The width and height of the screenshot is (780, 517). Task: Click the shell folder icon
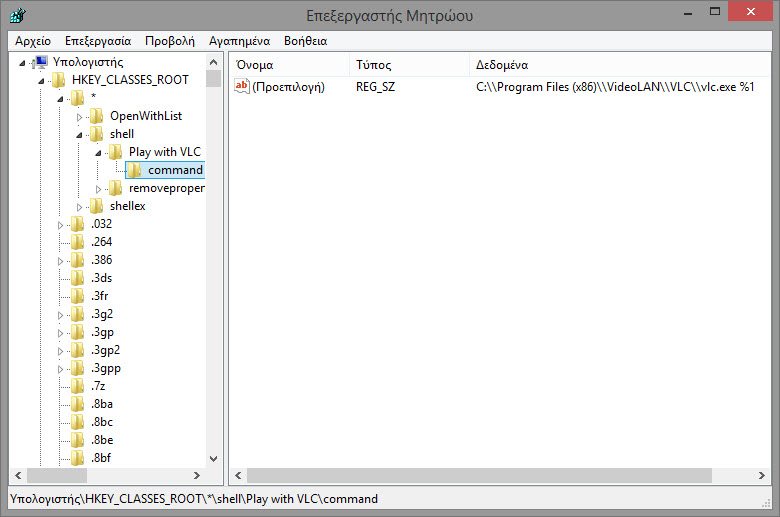[x=97, y=134]
